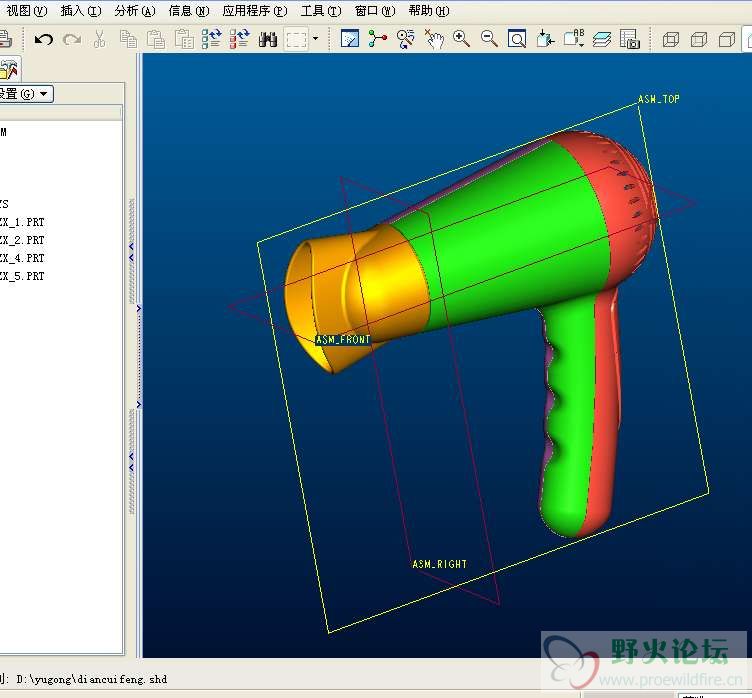This screenshot has width=752, height=698.
Task: Select the X_1.PRT tree item
Action: click(x=22, y=222)
